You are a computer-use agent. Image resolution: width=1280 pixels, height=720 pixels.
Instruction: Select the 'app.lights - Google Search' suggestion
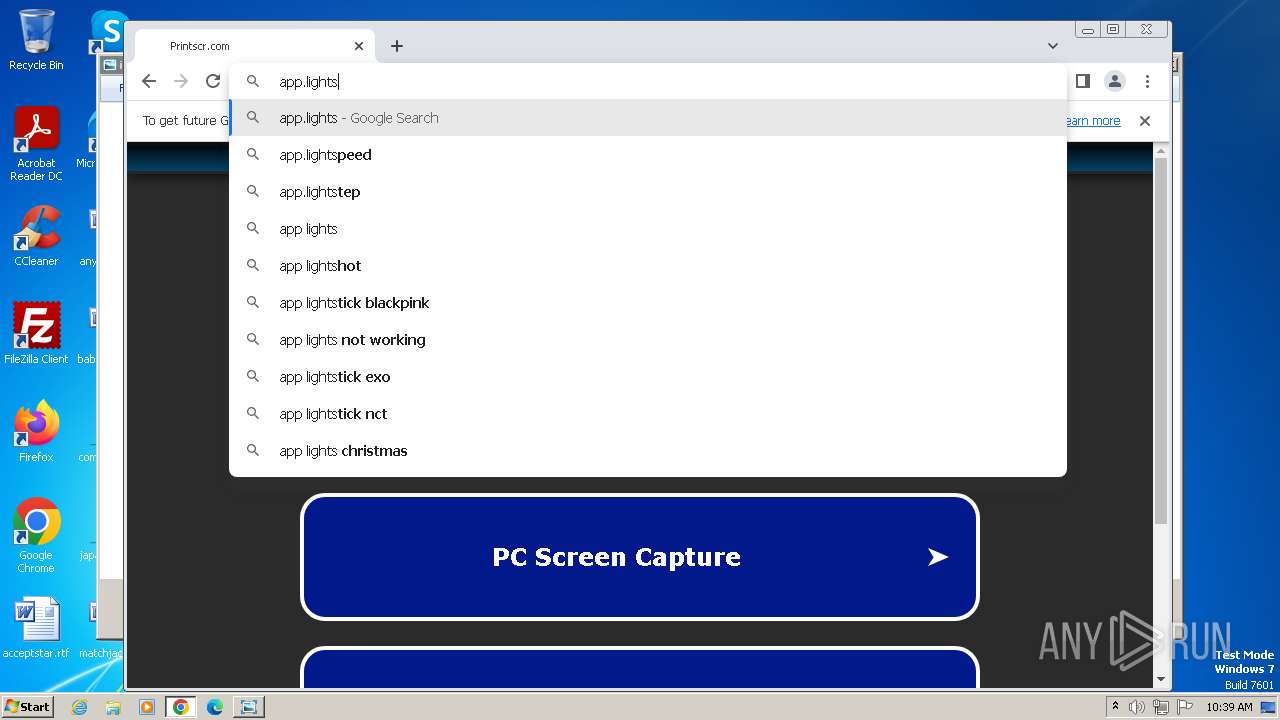(648, 118)
